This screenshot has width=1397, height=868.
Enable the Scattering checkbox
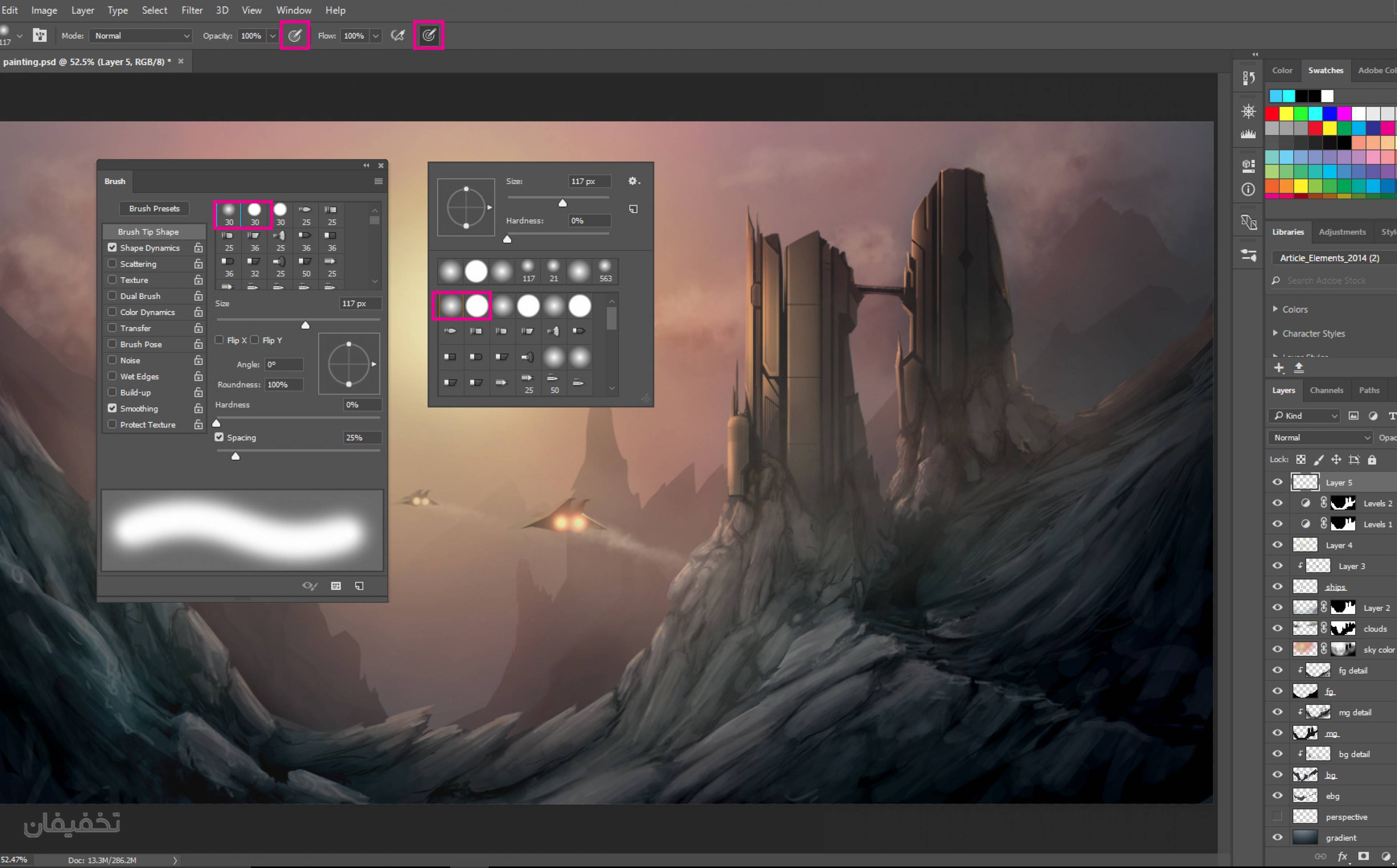(112, 263)
